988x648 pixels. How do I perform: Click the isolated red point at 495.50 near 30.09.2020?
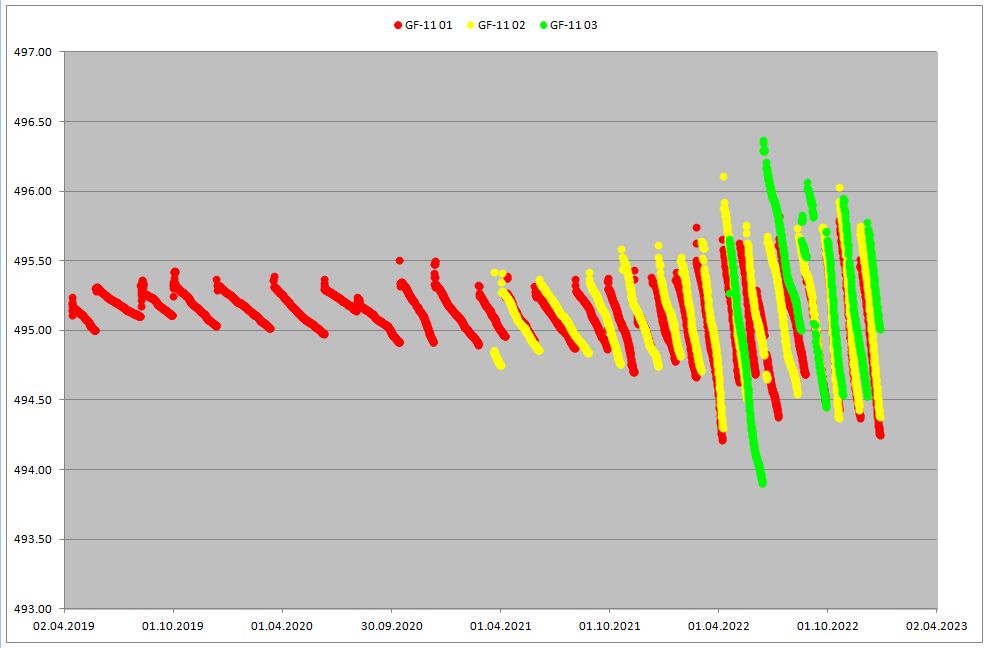coord(399,260)
